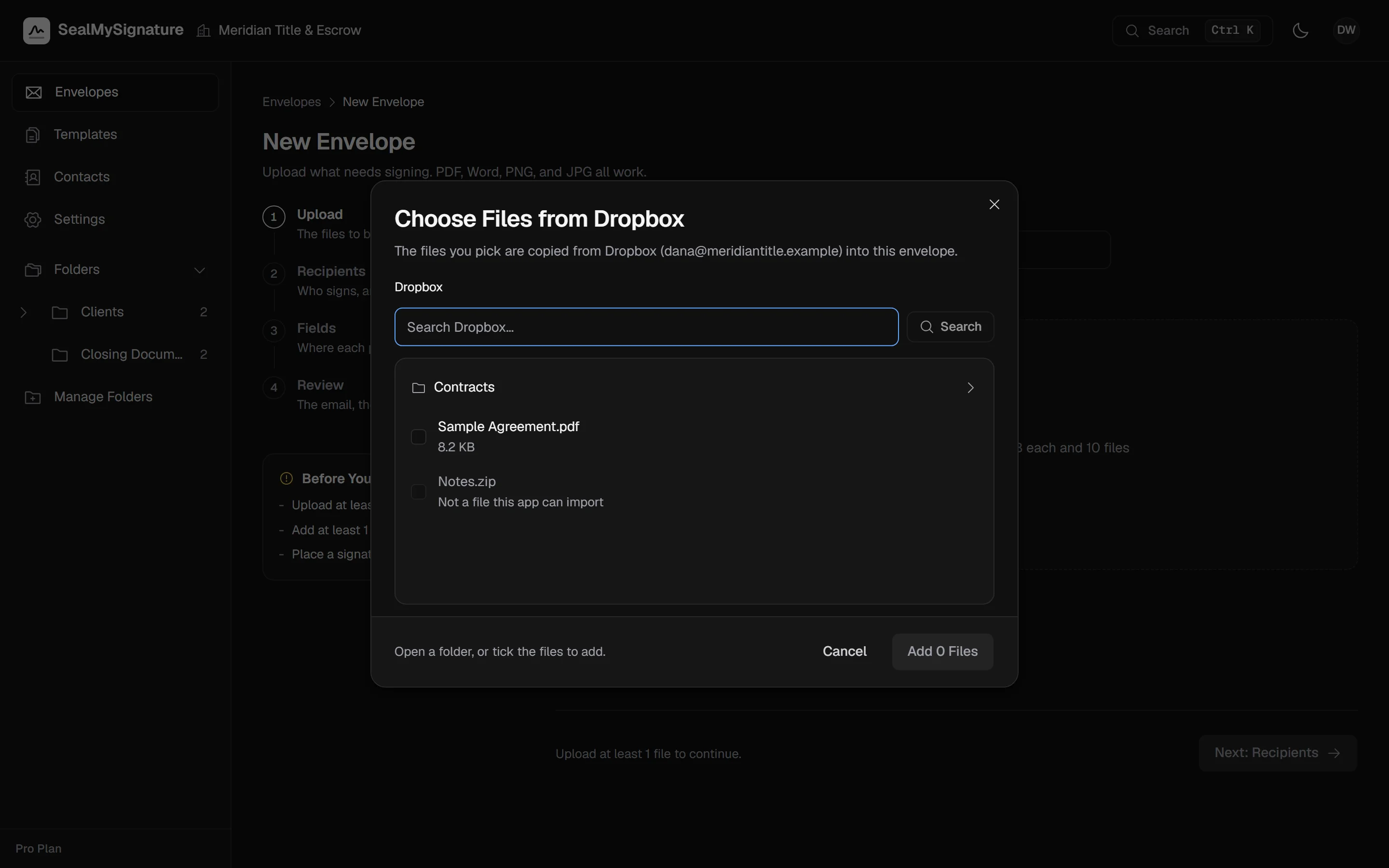Open the Contracts folder chevron
Screen dimensions: 1389x868
coord(970,388)
